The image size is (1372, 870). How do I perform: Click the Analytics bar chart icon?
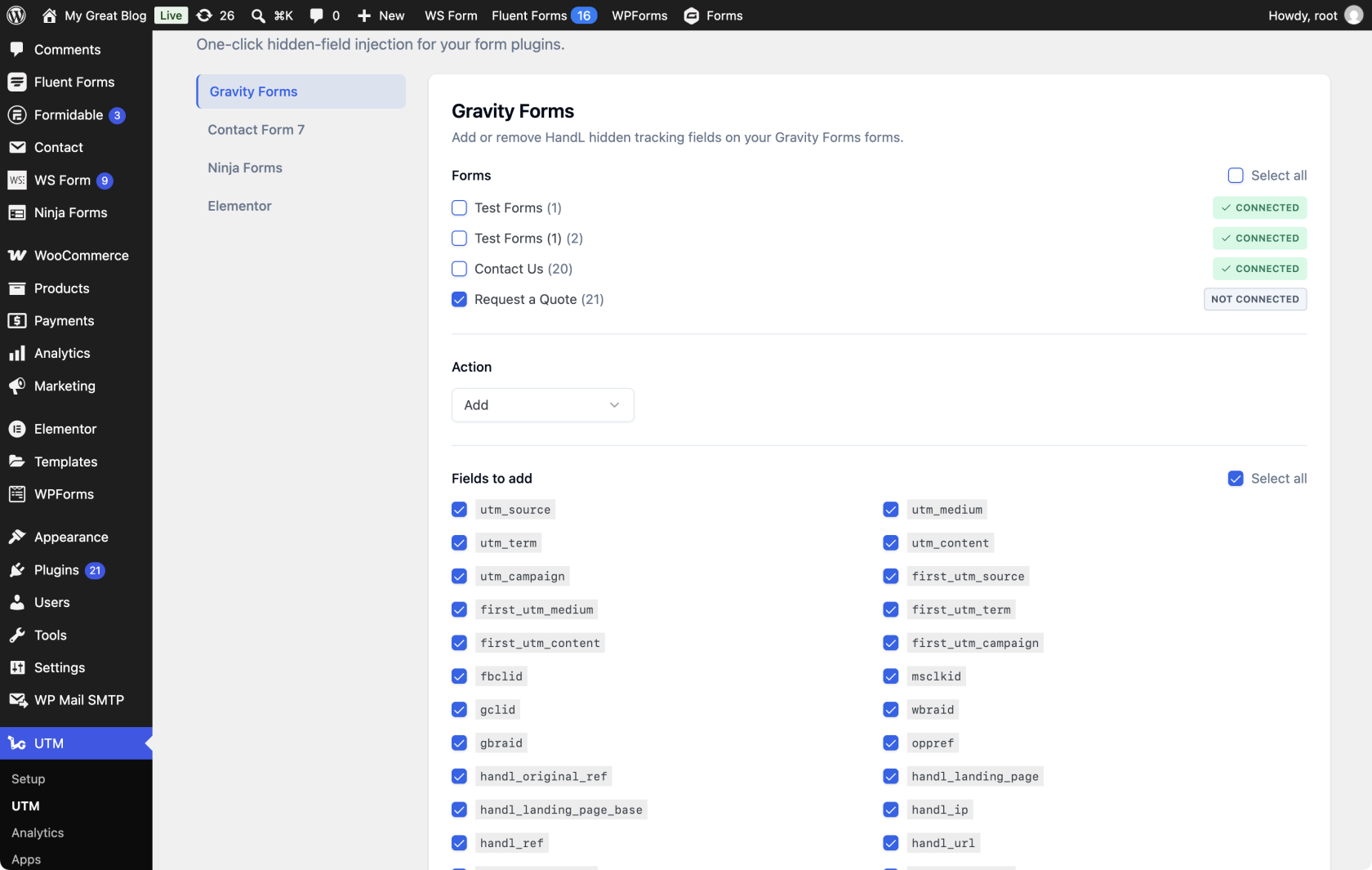(x=17, y=354)
